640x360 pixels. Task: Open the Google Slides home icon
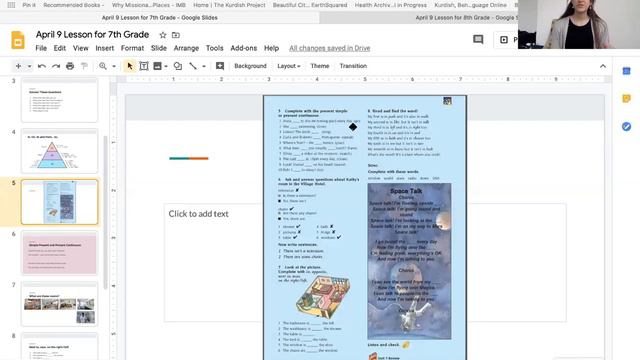coord(18,40)
